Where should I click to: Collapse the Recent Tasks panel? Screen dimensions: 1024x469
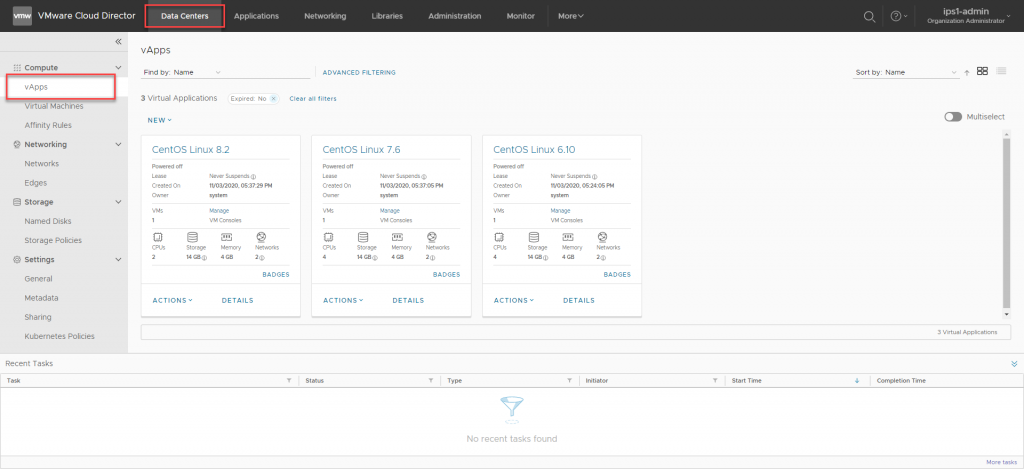(1014, 364)
